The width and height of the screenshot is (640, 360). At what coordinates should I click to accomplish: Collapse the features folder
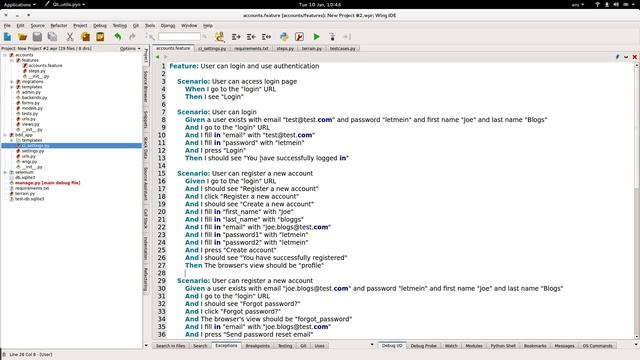click(x=12, y=60)
